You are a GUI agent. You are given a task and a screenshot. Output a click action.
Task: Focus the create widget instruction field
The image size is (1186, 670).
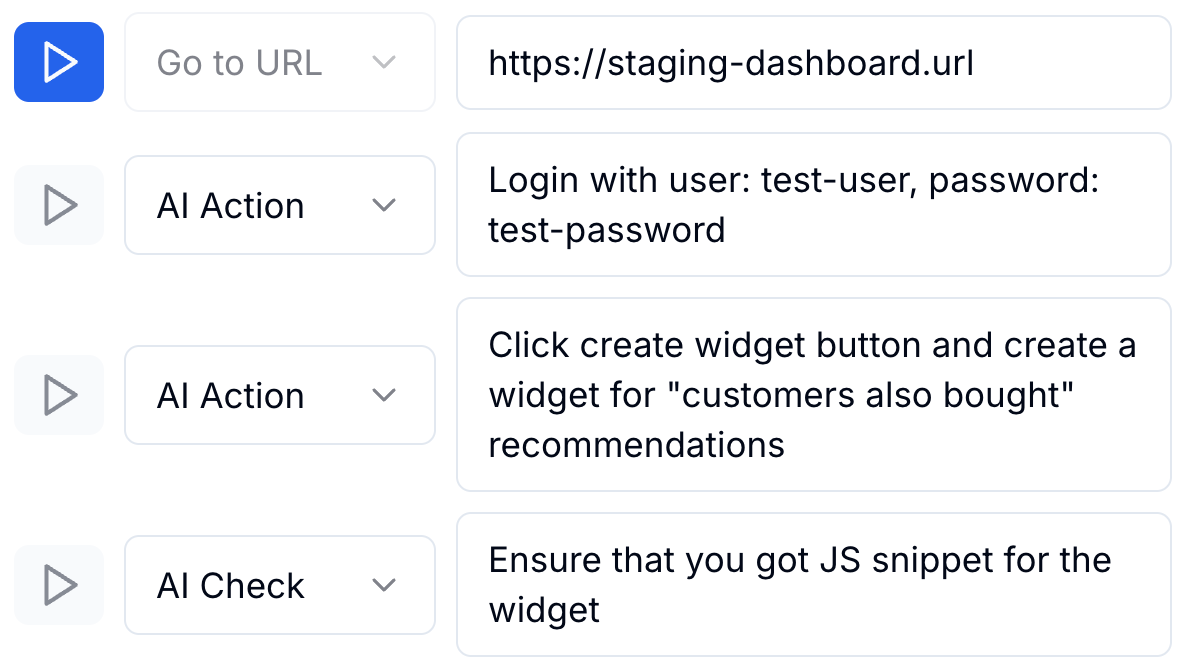812,395
